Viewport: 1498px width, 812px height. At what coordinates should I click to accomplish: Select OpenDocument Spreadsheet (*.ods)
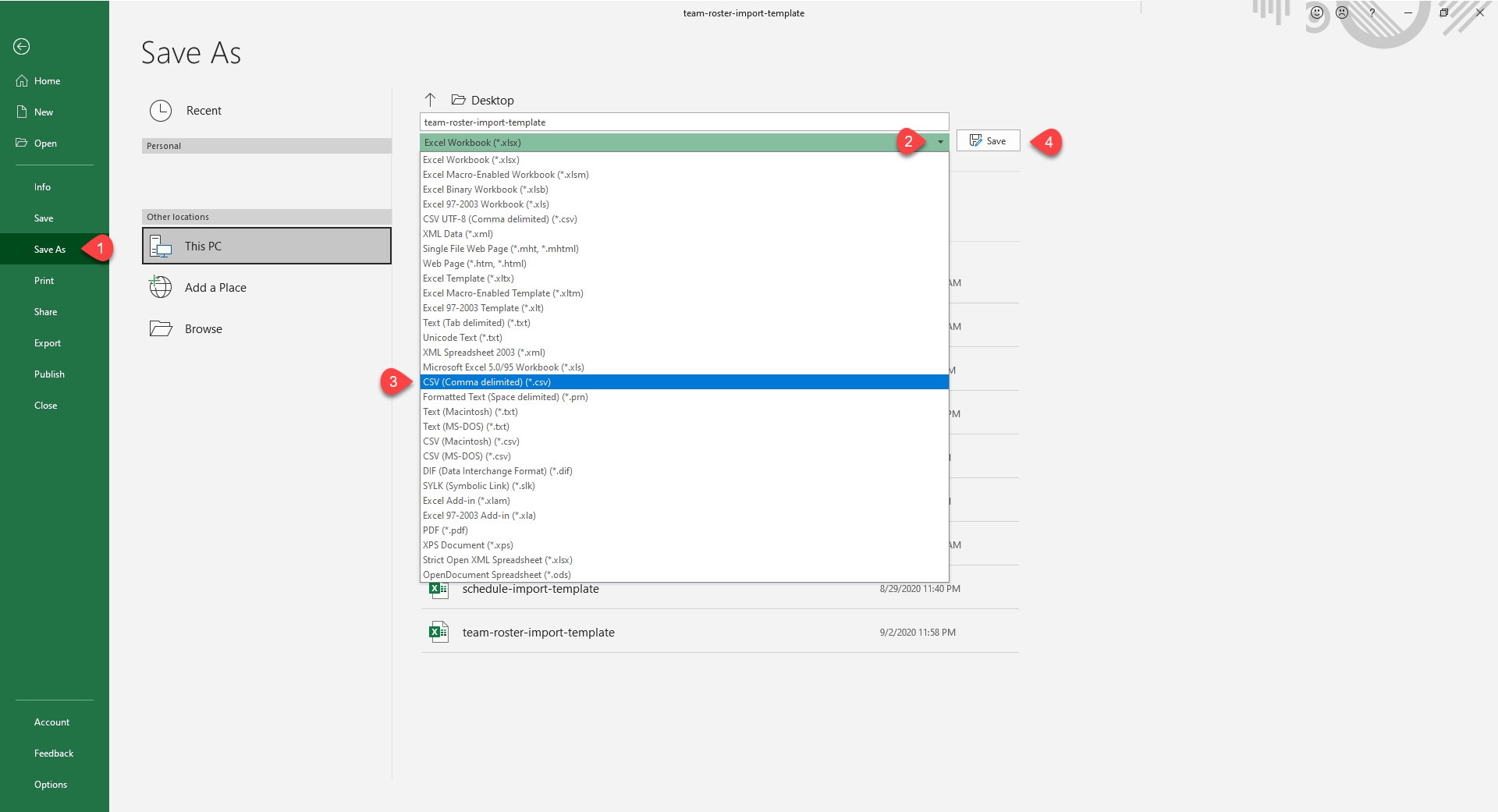[x=684, y=575]
